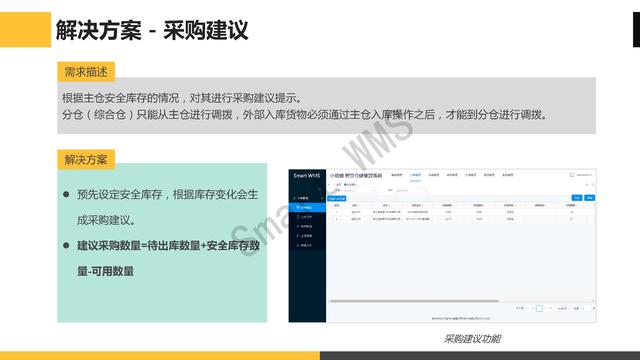Click the Smart WMS logo in sidebar
The width and height of the screenshot is (640, 360).
pos(307,176)
